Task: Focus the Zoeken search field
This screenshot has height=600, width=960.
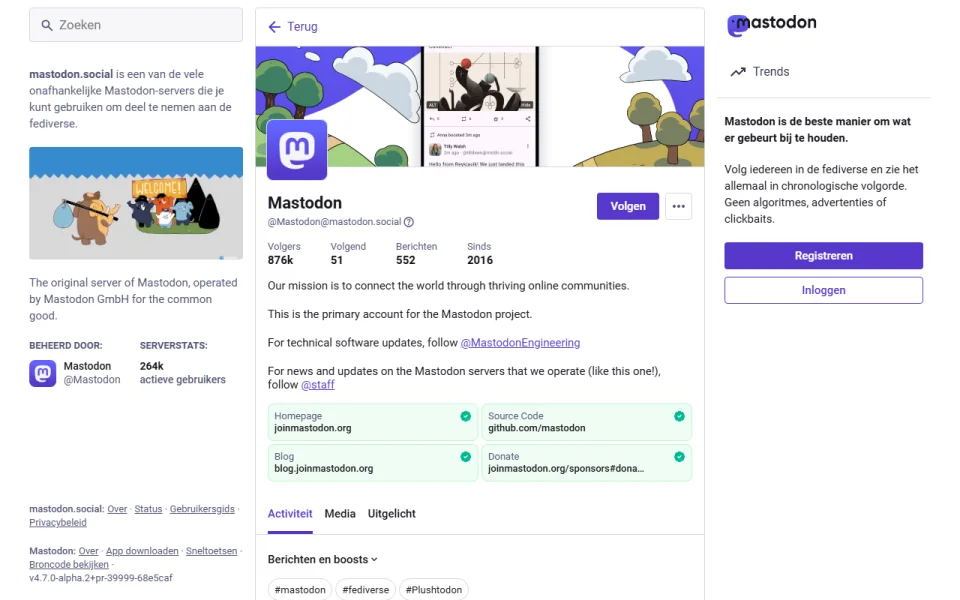Action: coord(136,25)
